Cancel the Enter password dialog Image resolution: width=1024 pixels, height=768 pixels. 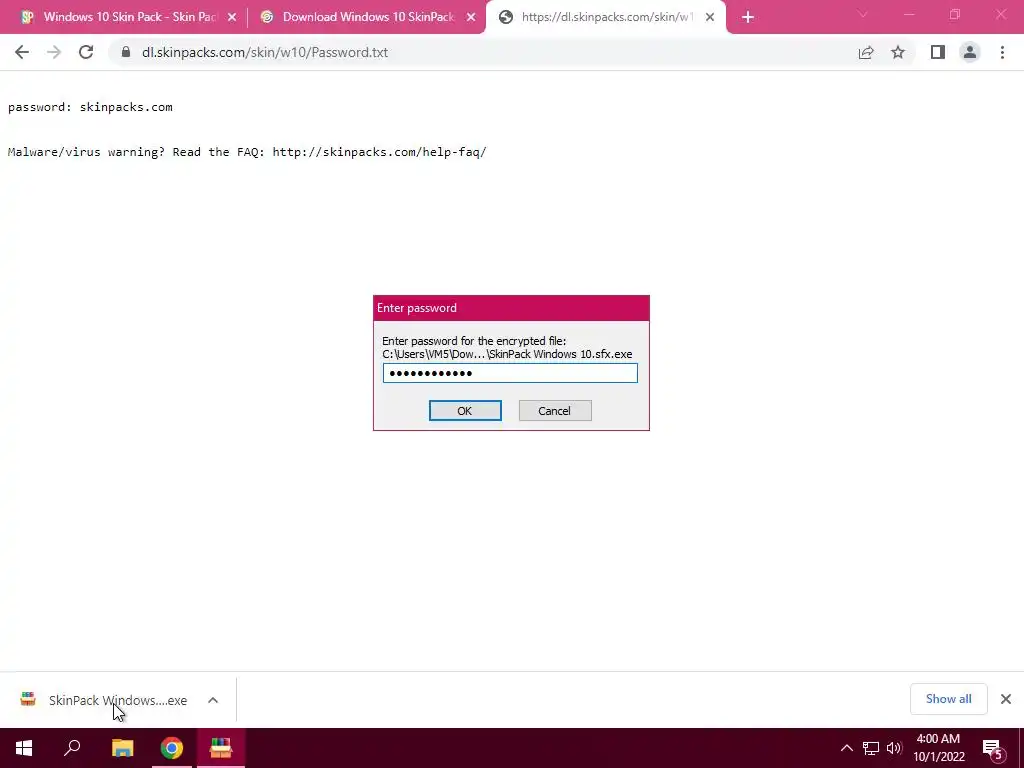(554, 411)
